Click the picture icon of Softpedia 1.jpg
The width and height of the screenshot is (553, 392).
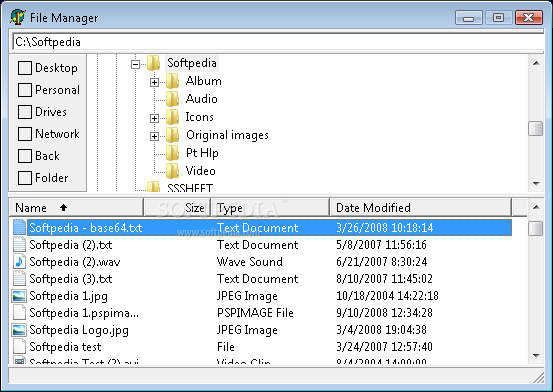19,296
